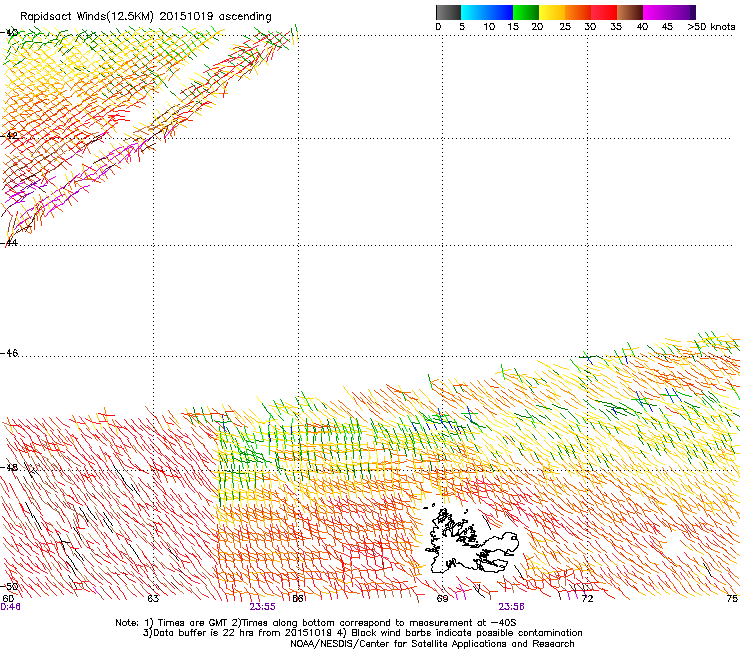Image resolution: width=740 pixels, height=650 pixels.
Task: Select the brown 35-40 knots legend segment
Action: coord(630,12)
